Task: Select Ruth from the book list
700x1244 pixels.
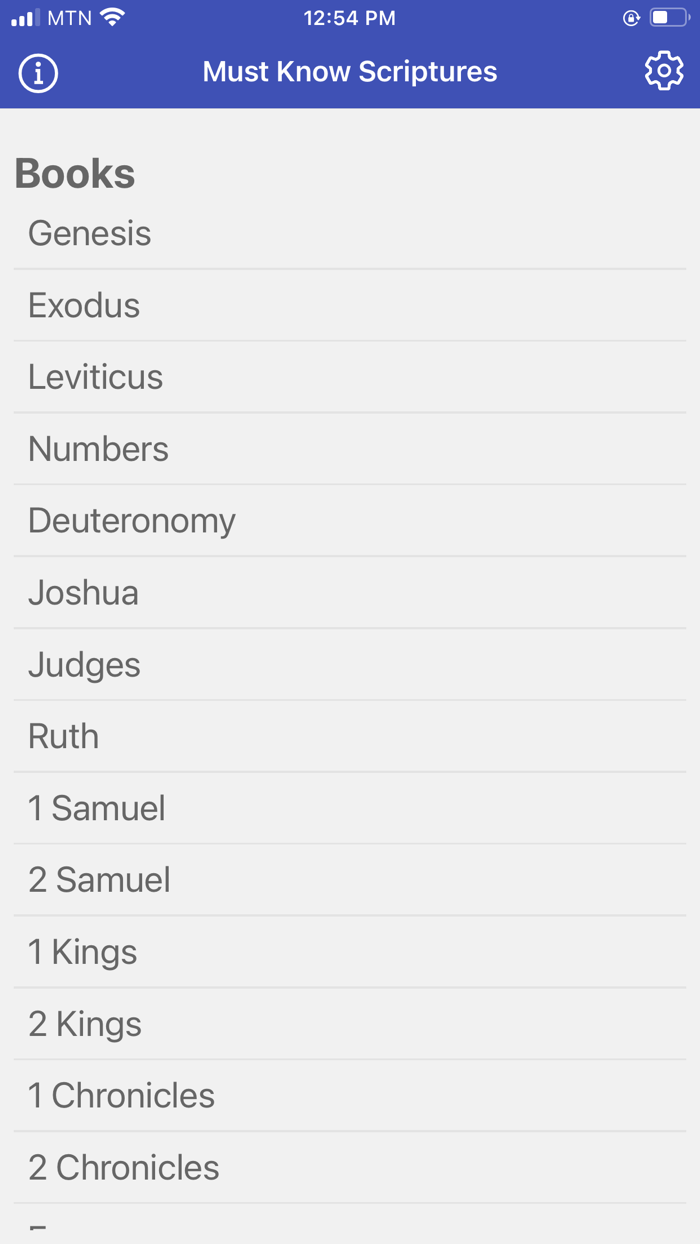Action: (x=63, y=736)
